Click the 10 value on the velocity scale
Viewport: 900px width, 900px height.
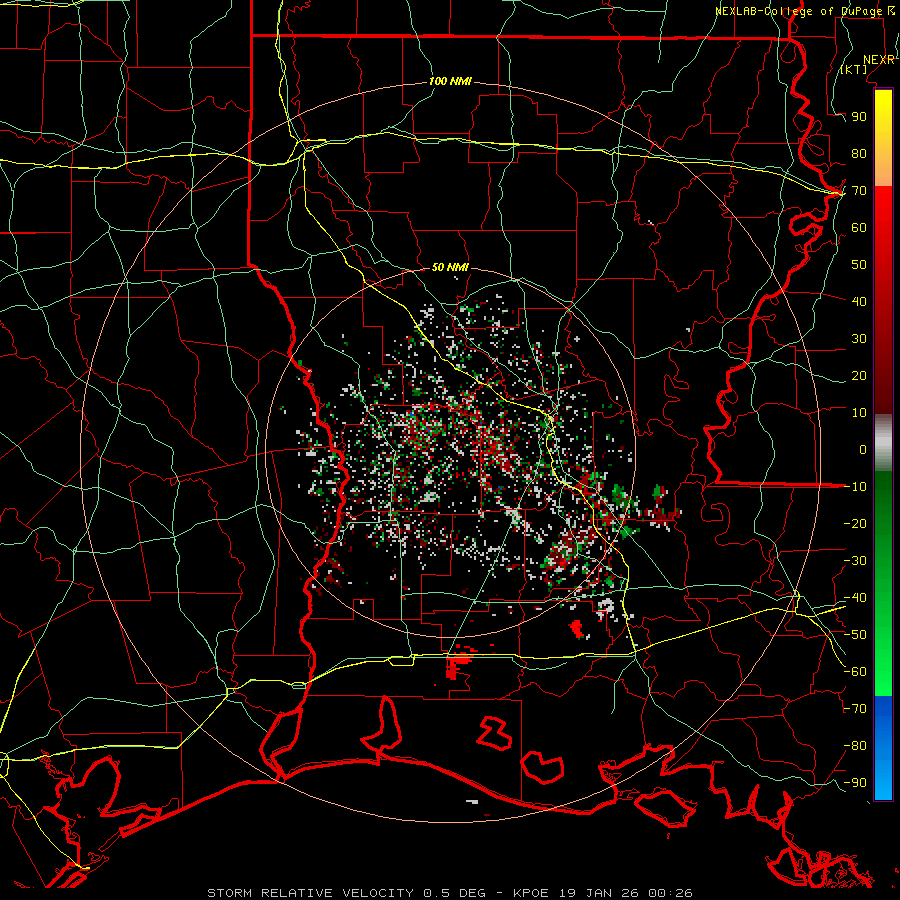(x=859, y=412)
